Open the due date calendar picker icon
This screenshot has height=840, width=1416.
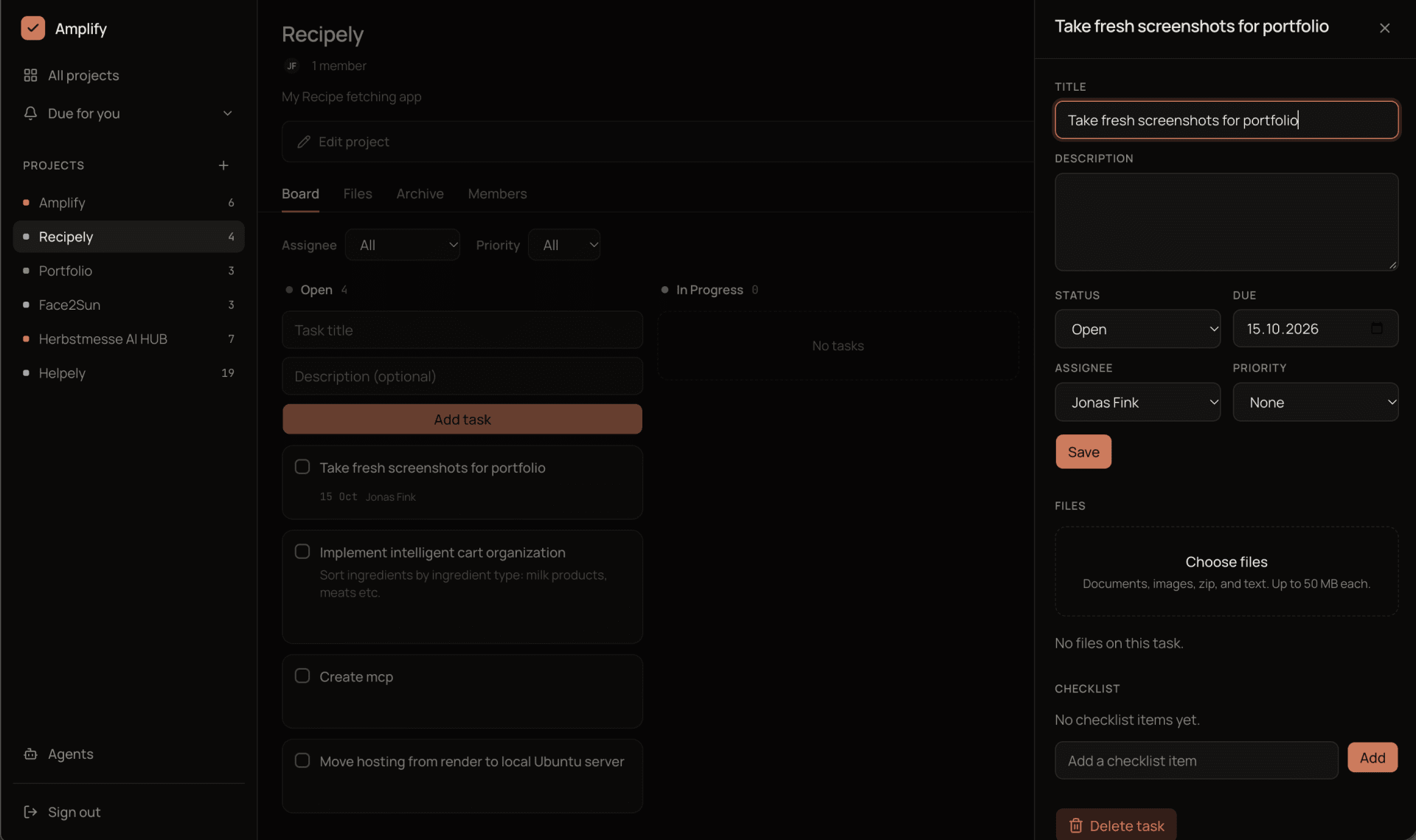[1376, 328]
